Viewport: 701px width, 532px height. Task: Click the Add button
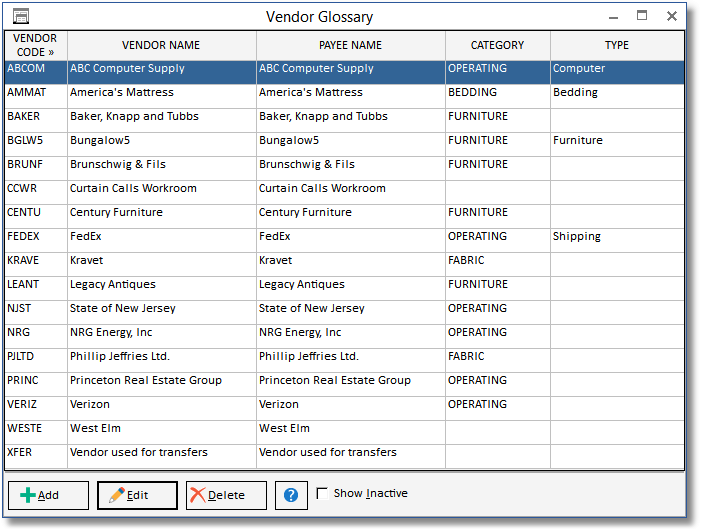click(48, 495)
